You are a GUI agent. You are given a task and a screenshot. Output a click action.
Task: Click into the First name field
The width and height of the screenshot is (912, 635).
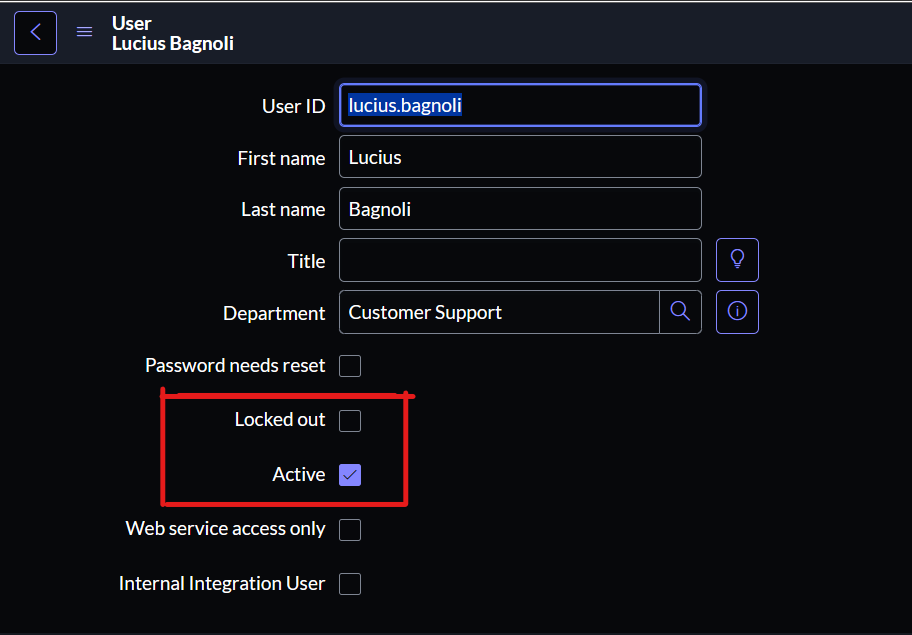(520, 156)
